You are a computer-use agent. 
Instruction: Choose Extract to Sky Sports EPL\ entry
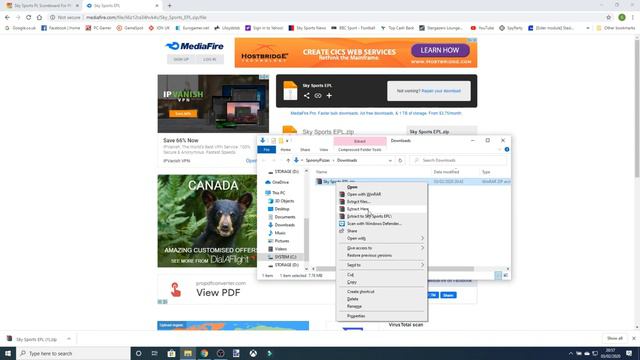coord(369,216)
